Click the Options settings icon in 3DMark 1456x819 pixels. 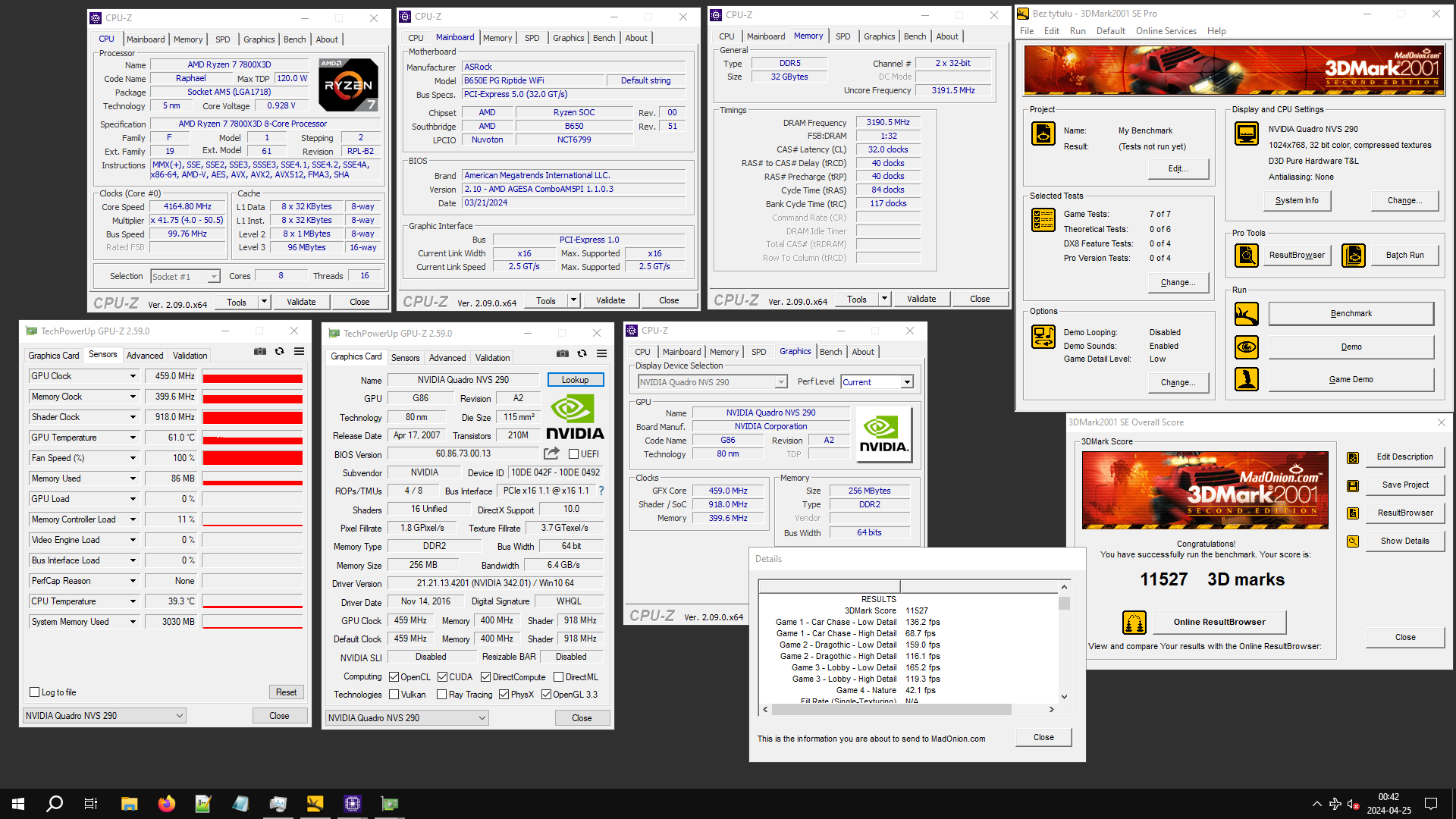point(1043,337)
